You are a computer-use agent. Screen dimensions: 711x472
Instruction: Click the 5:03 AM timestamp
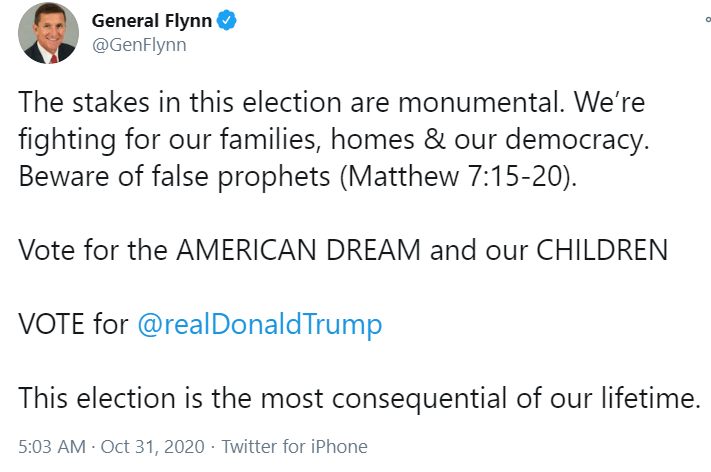52,447
